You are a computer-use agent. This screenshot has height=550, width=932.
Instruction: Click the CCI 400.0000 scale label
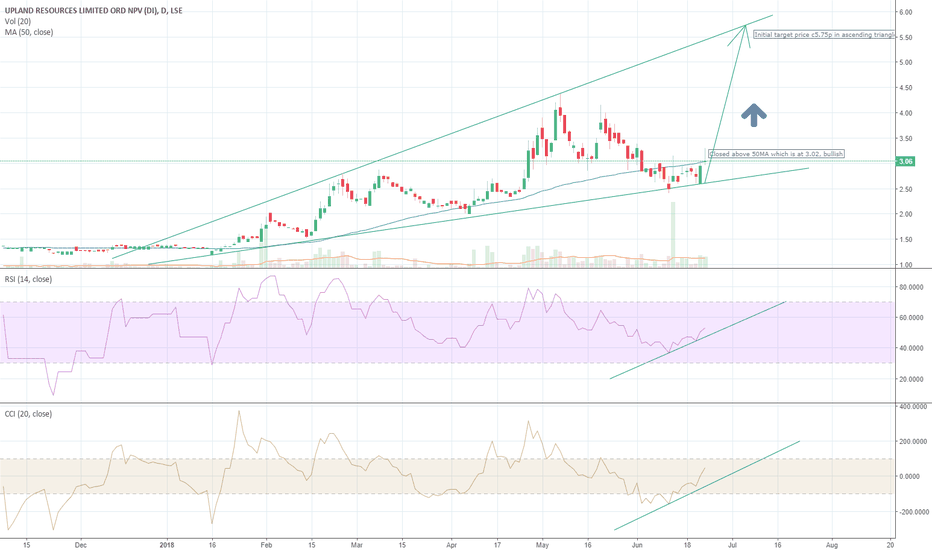coord(913,407)
